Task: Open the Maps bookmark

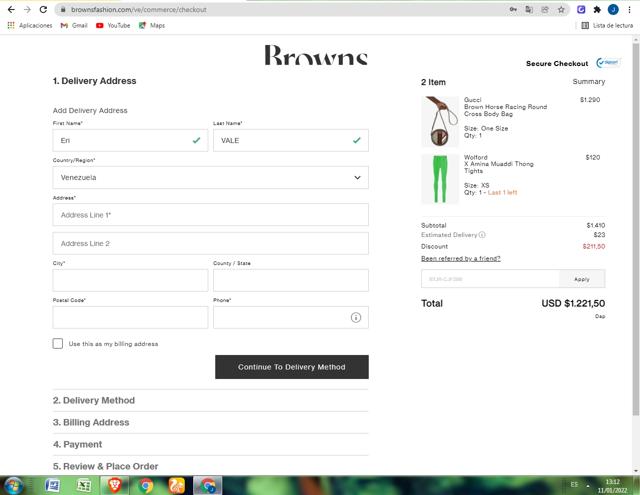Action: (152, 25)
